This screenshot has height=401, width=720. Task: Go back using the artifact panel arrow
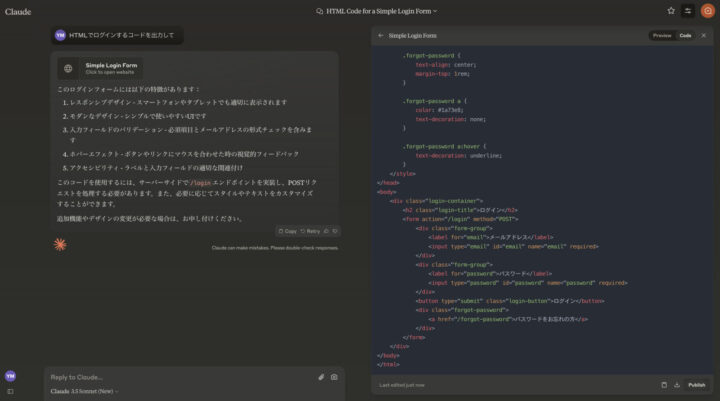tap(380, 35)
